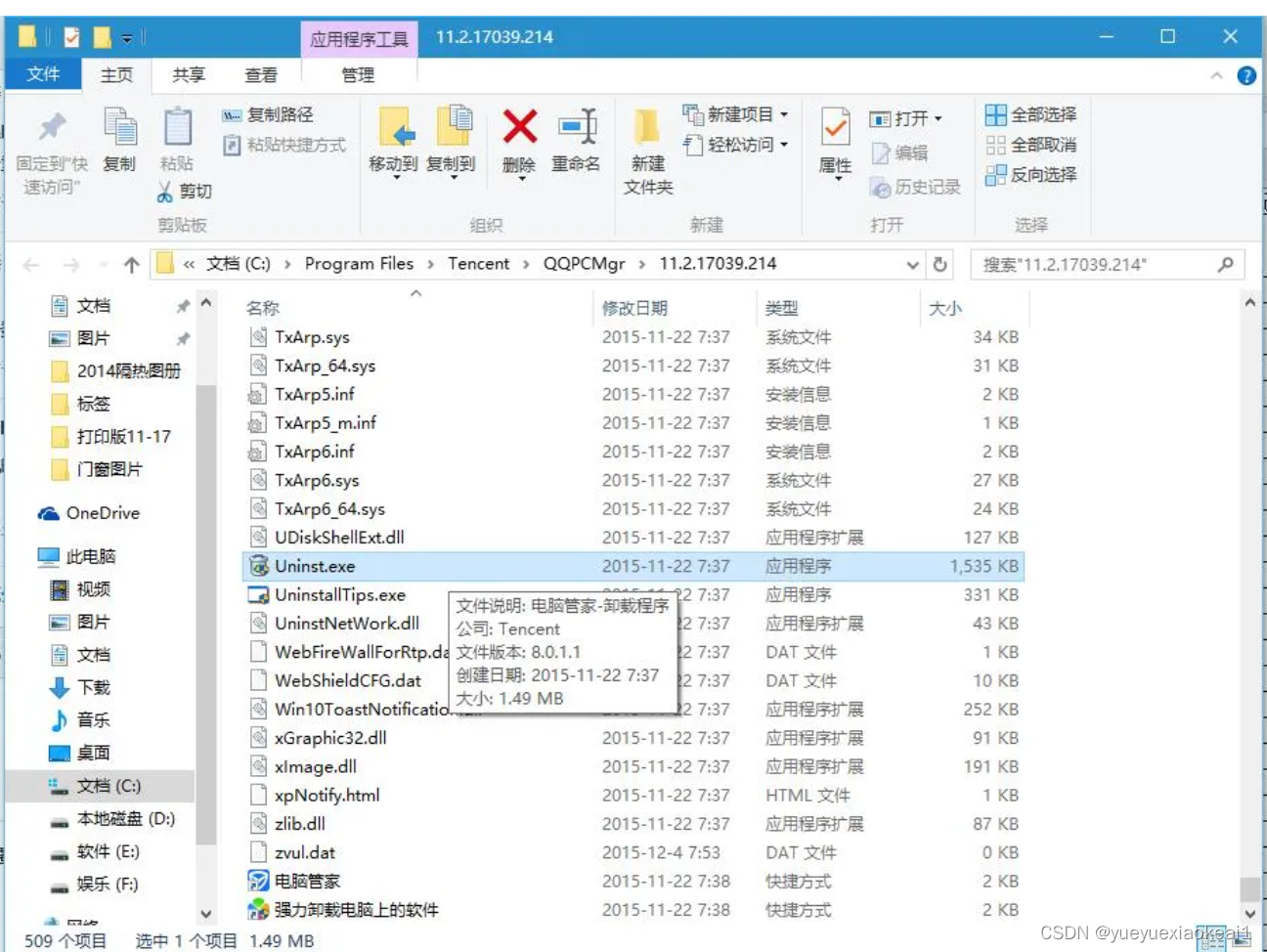This screenshot has width=1267, height=952.
Task: Click 复制路径 in clipboard group
Action: (x=268, y=115)
